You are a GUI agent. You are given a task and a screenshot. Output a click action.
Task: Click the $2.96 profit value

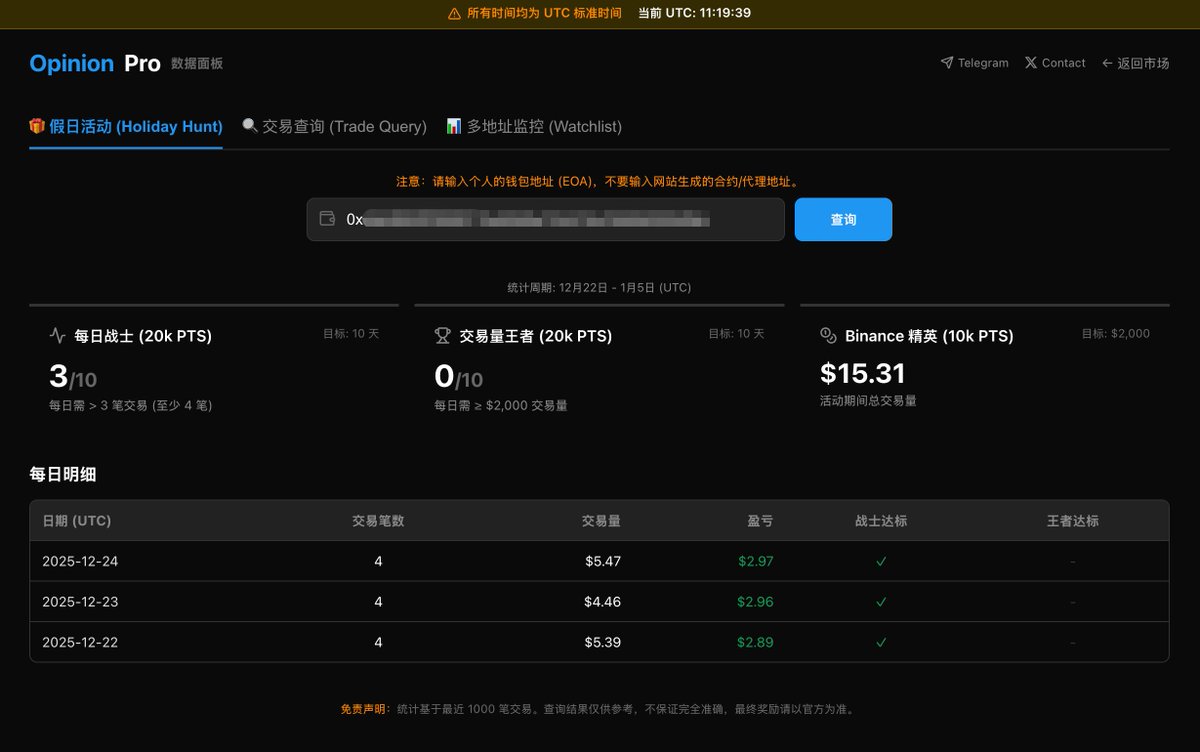point(756,602)
